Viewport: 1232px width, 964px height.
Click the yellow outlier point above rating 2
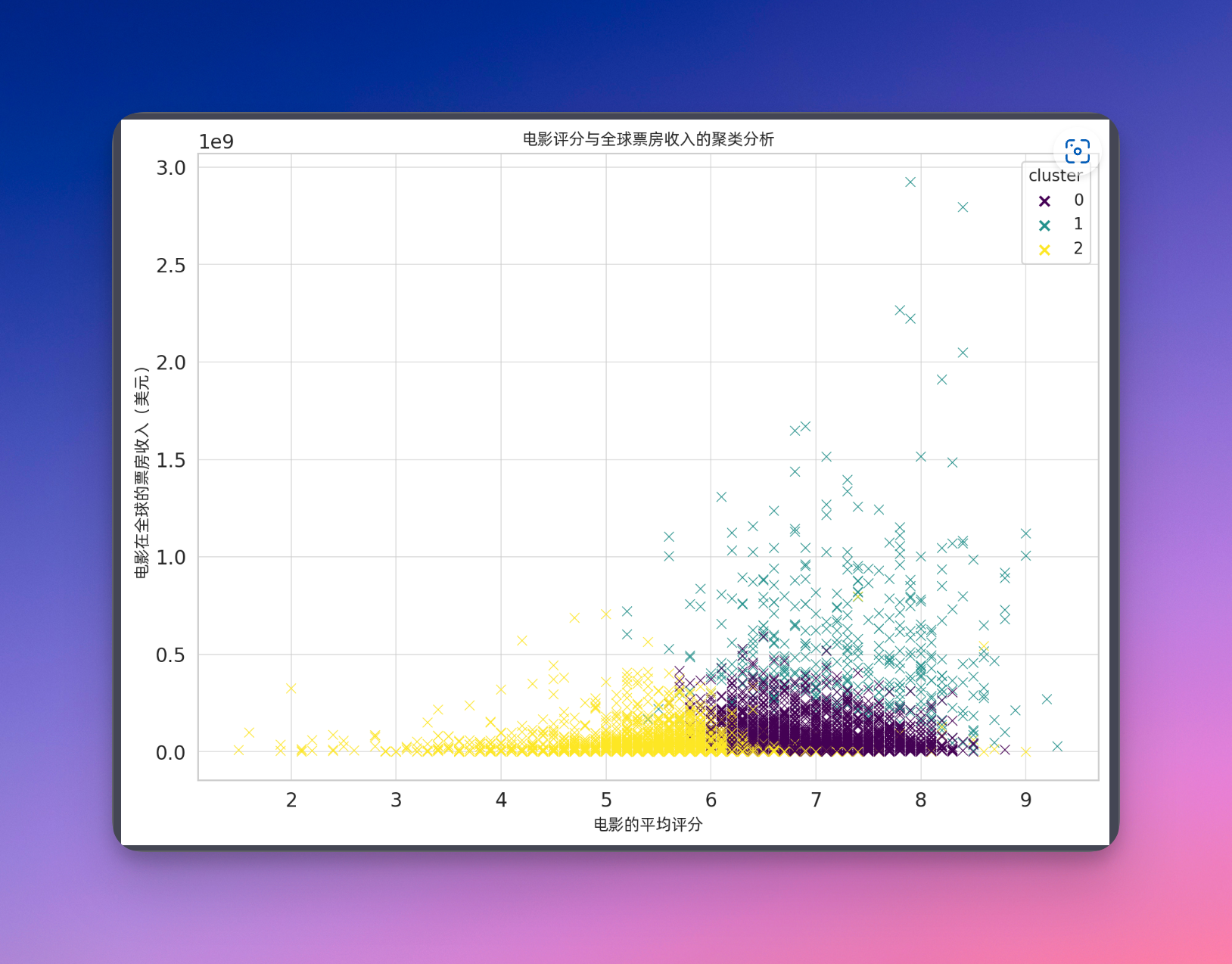[291, 688]
